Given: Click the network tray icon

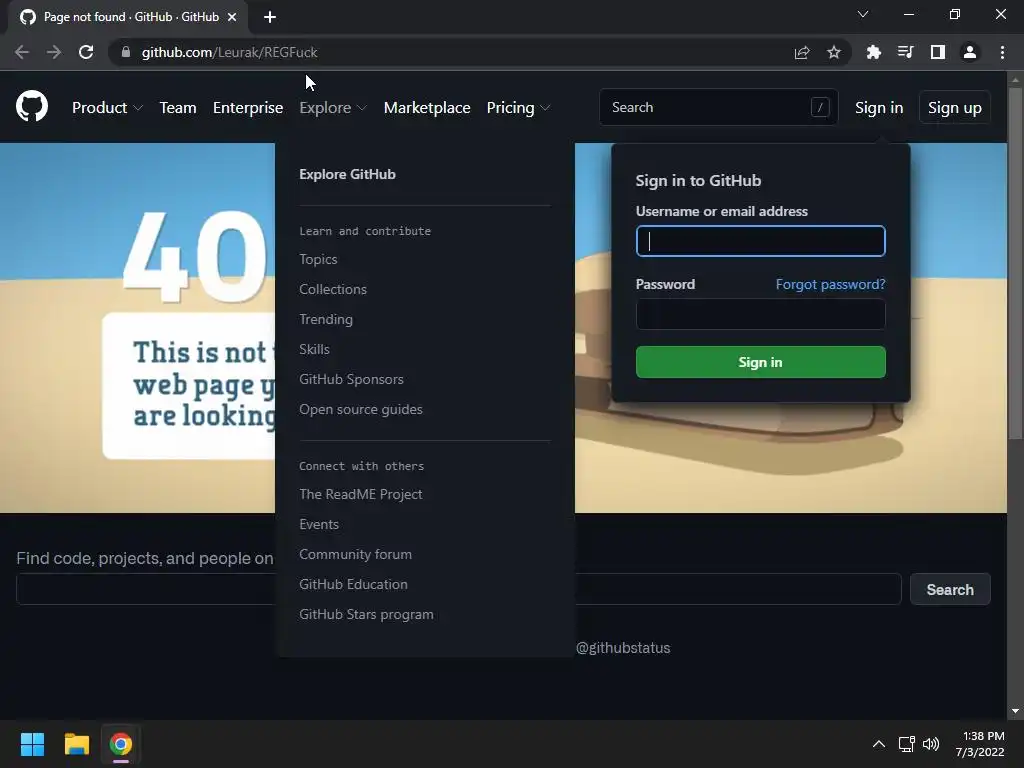Looking at the screenshot, I should pyautogui.click(x=906, y=744).
